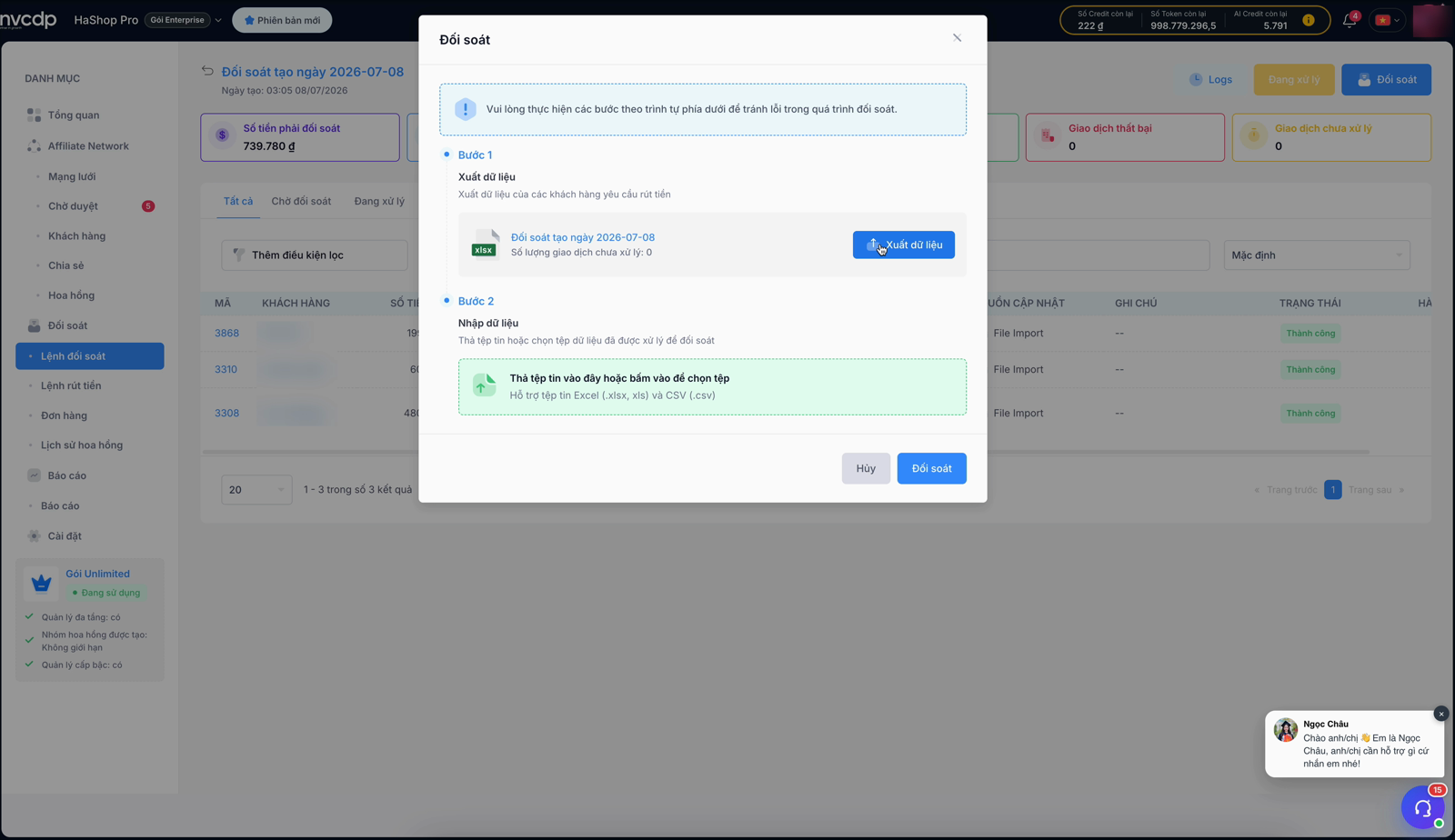Image resolution: width=1455 pixels, height=840 pixels.
Task: Open the 20 rows per page dropdown
Action: 256,490
